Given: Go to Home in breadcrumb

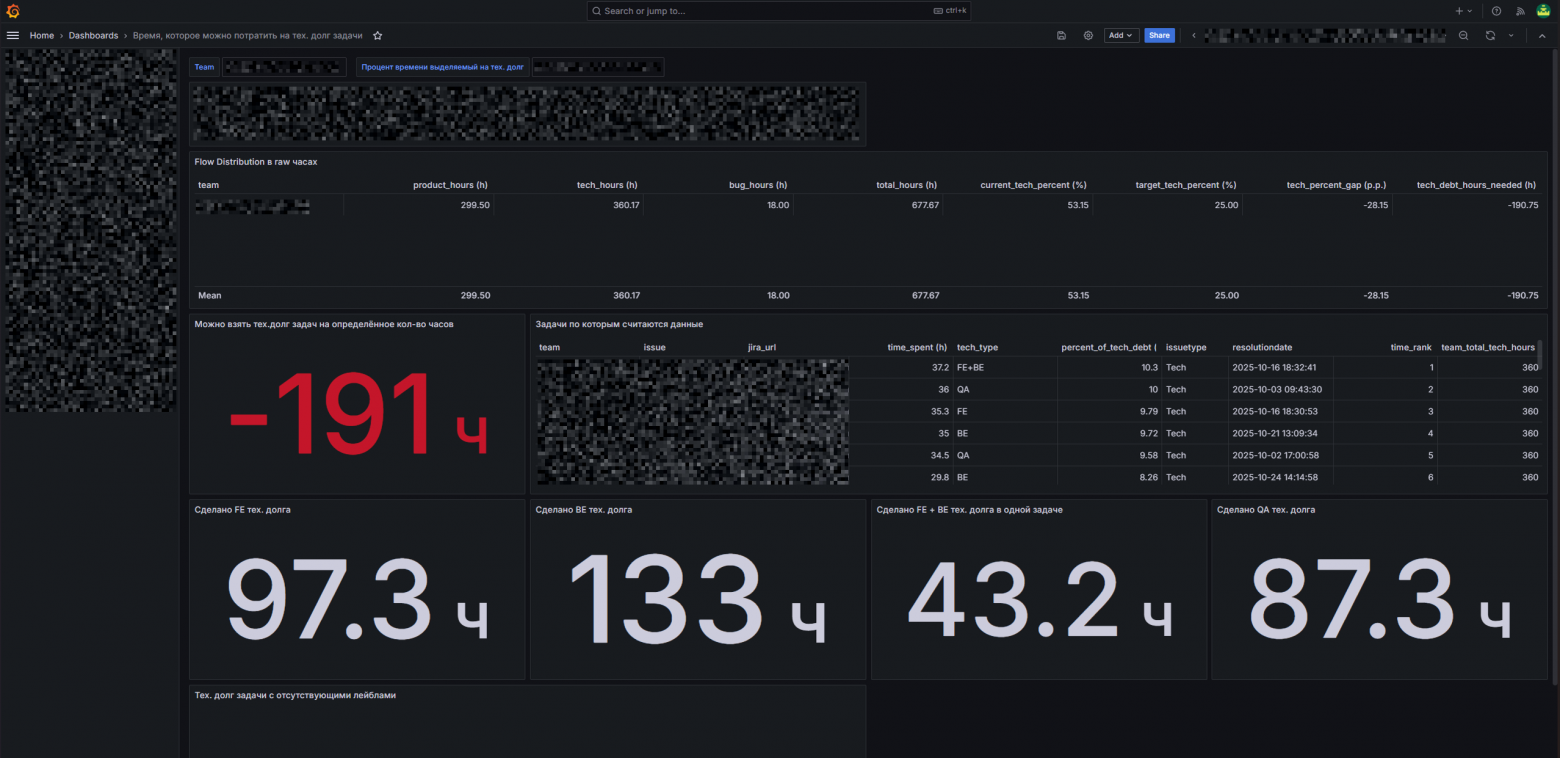Looking at the screenshot, I should 42,35.
